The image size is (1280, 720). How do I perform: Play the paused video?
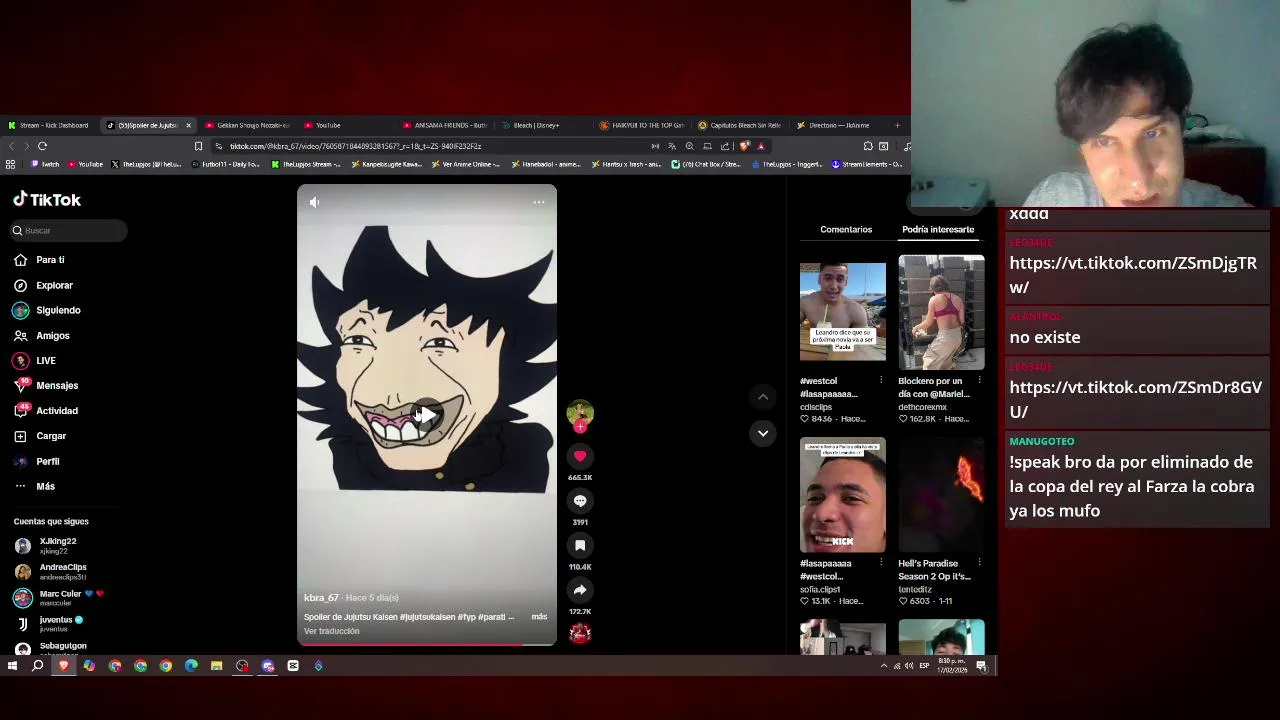(x=427, y=414)
